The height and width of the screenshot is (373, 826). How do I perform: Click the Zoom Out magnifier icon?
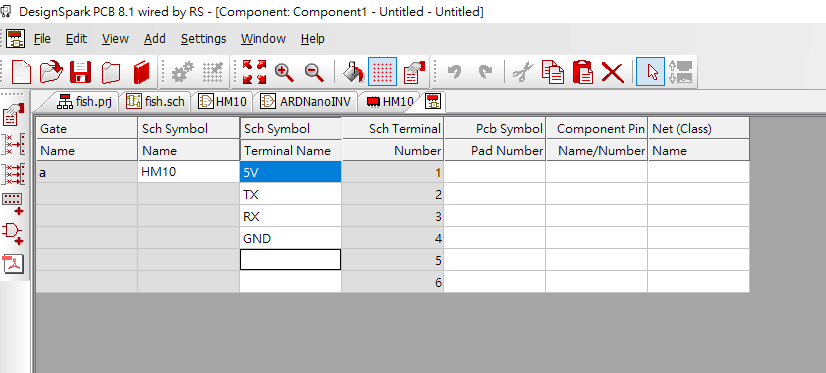[x=314, y=72]
